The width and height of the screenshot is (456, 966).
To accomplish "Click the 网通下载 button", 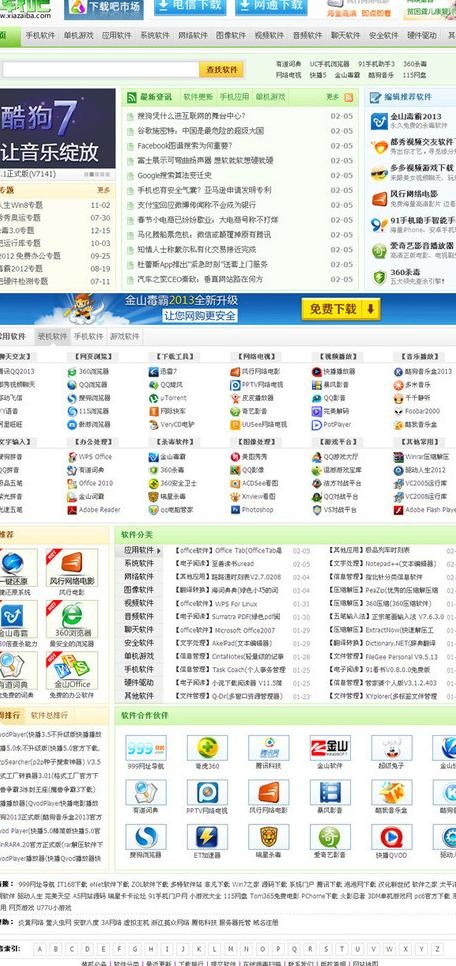I will 271,7.
